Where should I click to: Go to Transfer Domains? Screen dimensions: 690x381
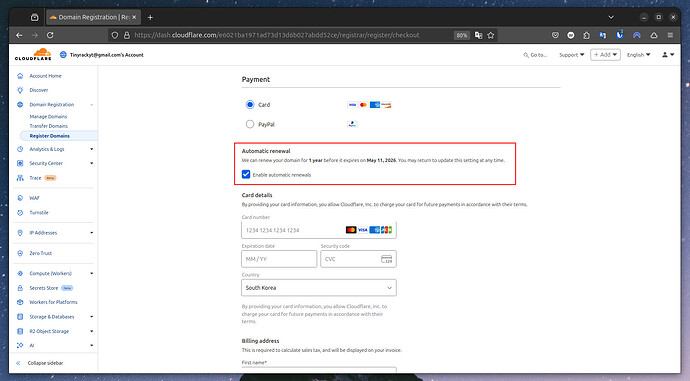tap(48, 126)
